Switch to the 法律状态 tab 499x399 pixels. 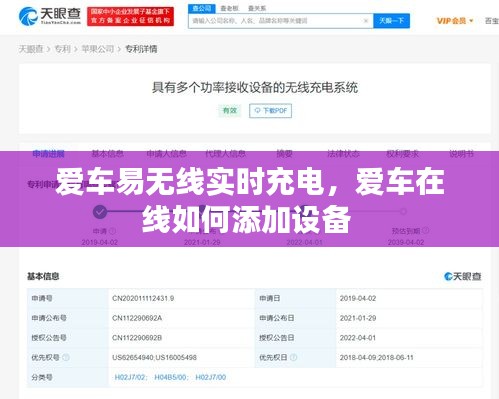343,154
